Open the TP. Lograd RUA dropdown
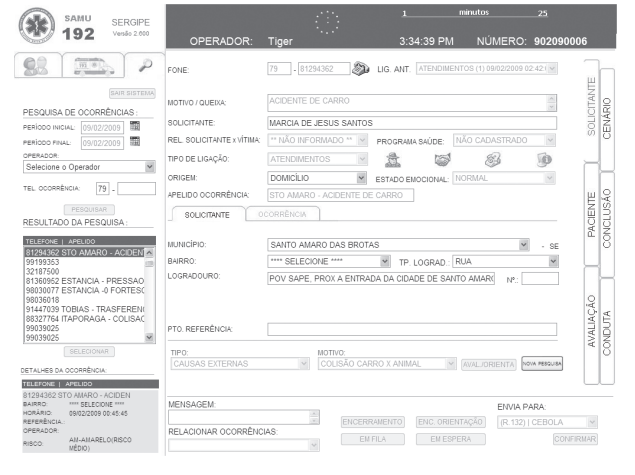This screenshot has width=635, height=475. (x=551, y=261)
